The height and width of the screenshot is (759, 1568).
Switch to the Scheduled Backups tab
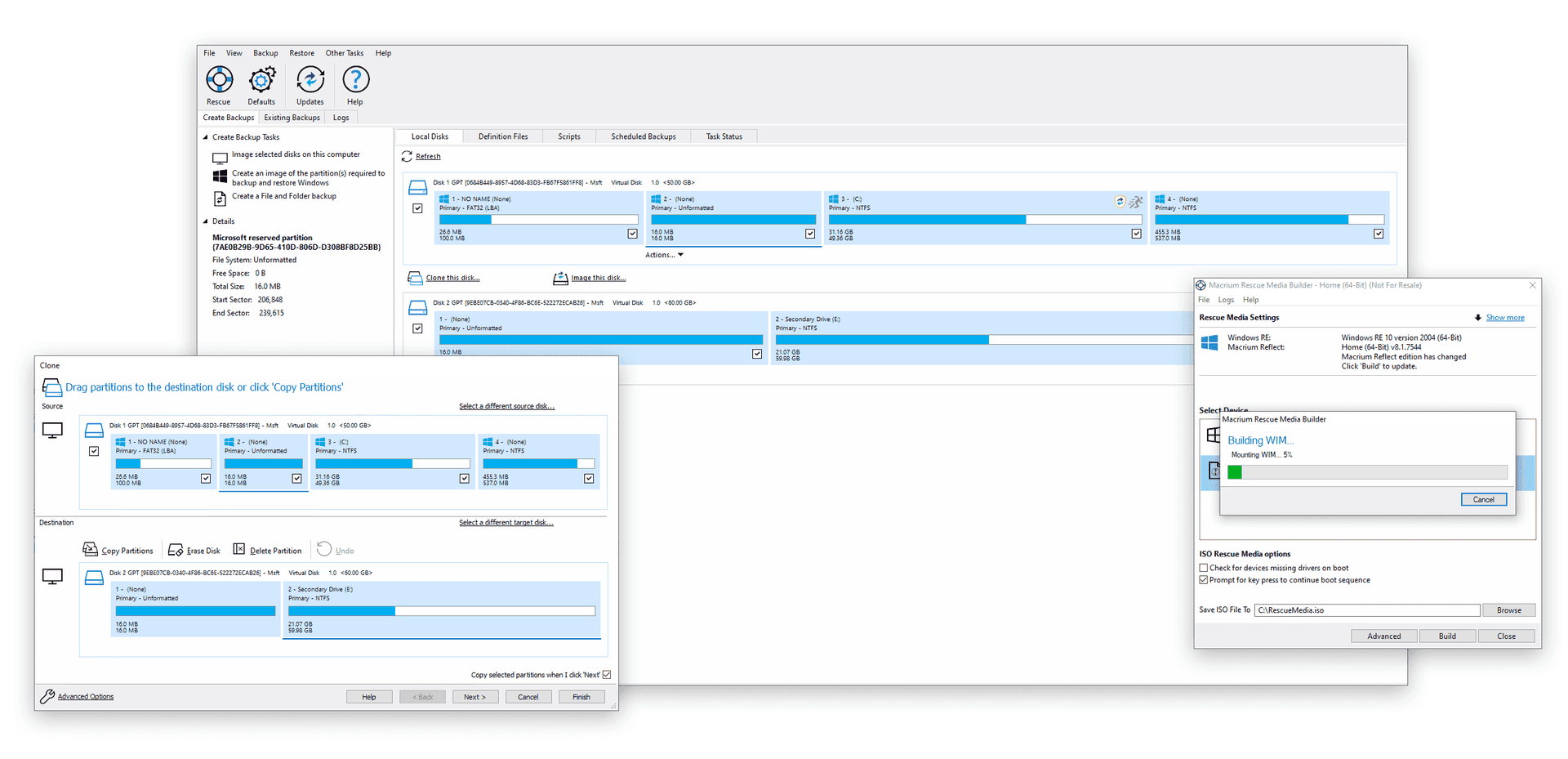[x=643, y=136]
